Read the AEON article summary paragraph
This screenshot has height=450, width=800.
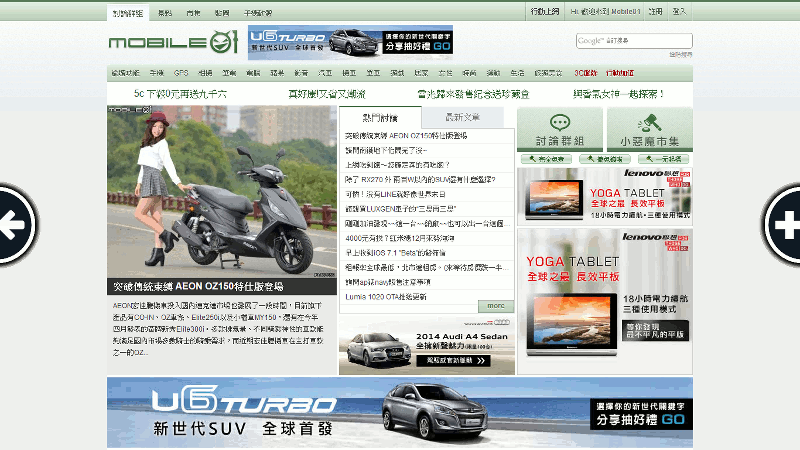pyautogui.click(x=218, y=329)
